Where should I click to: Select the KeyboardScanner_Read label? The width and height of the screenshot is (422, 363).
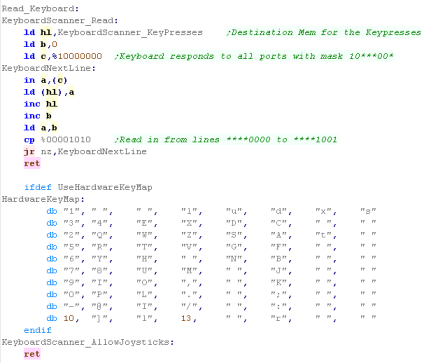(x=60, y=20)
